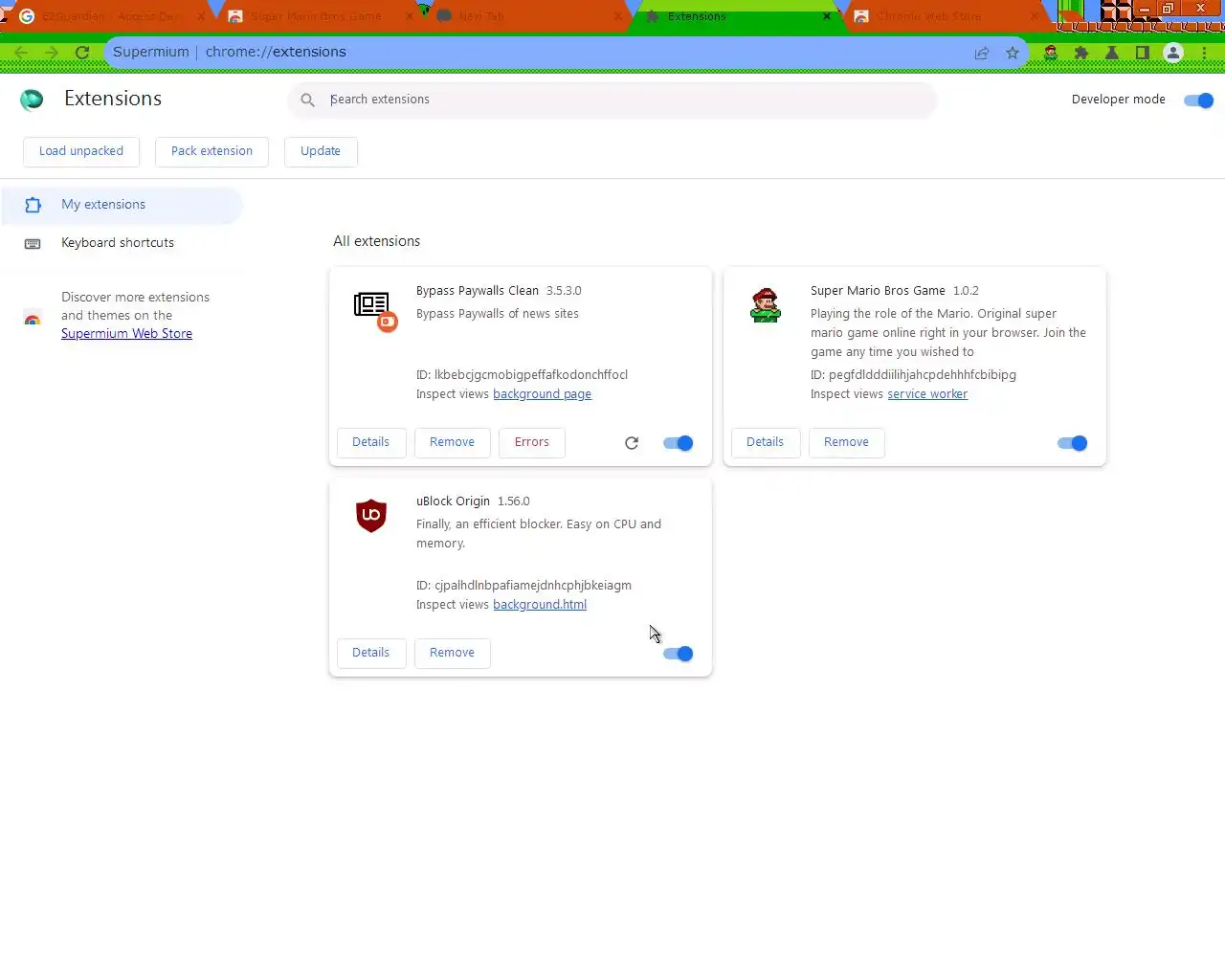This screenshot has width=1225, height=980.
Task: Disable the Bypass Paywalls Clean extension
Action: 678,443
